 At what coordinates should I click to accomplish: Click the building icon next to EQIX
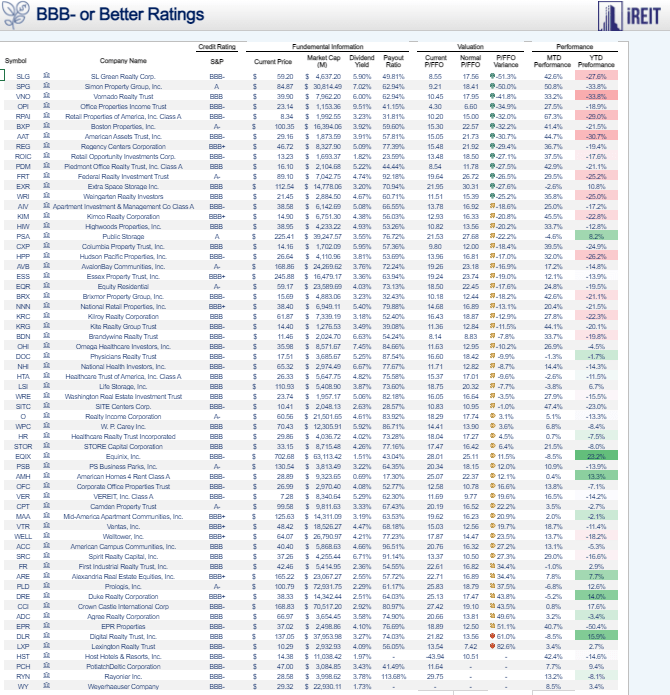point(47,456)
